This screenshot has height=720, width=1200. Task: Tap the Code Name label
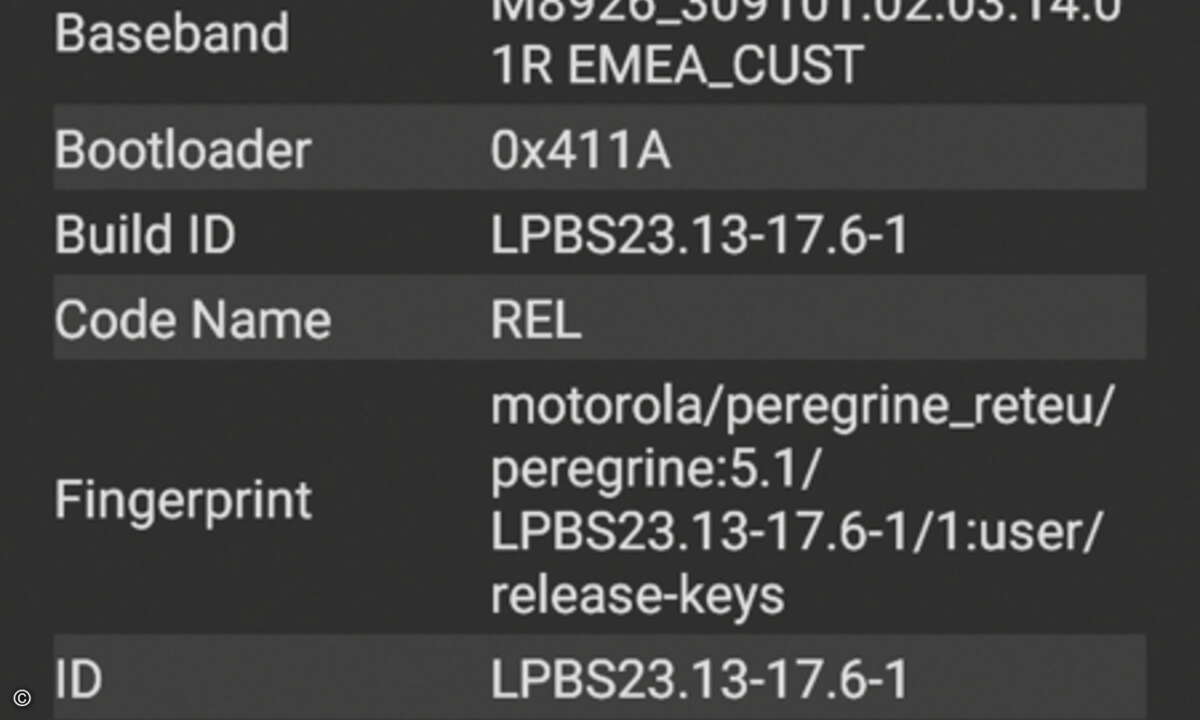[x=192, y=320]
